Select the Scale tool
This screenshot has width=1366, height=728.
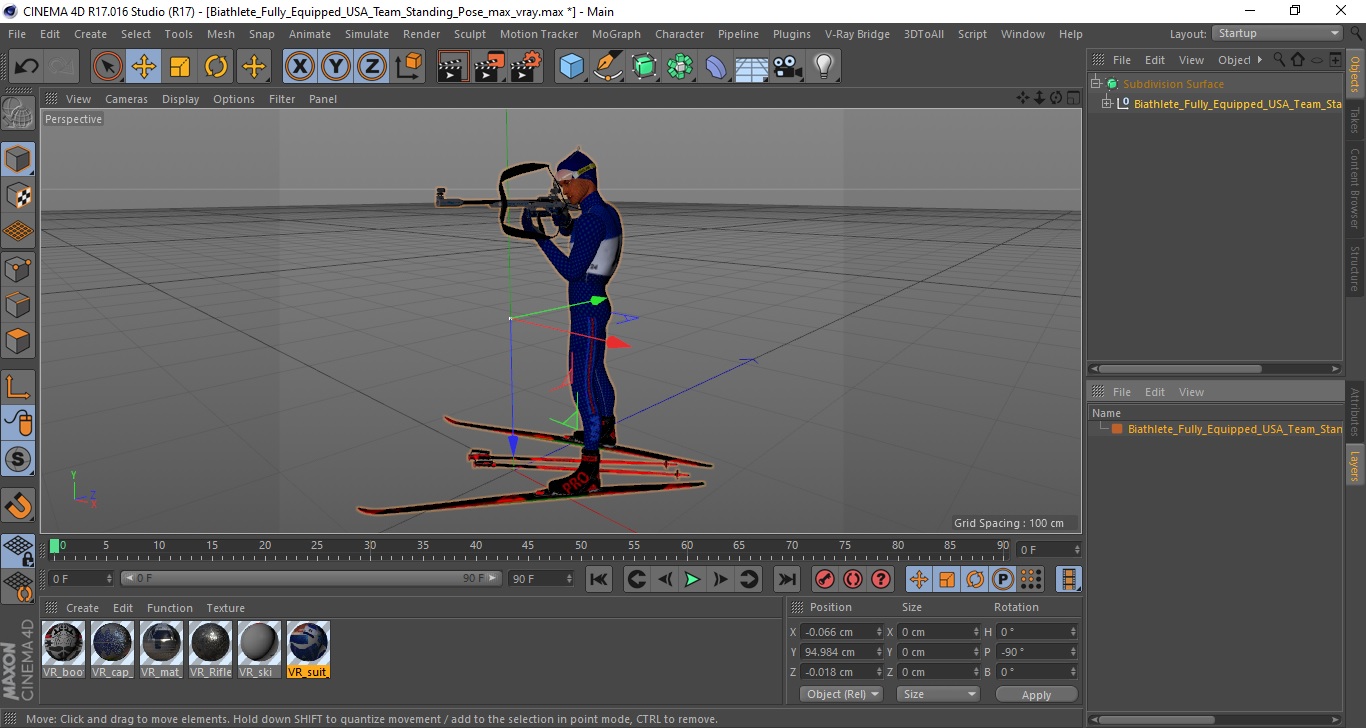[180, 67]
